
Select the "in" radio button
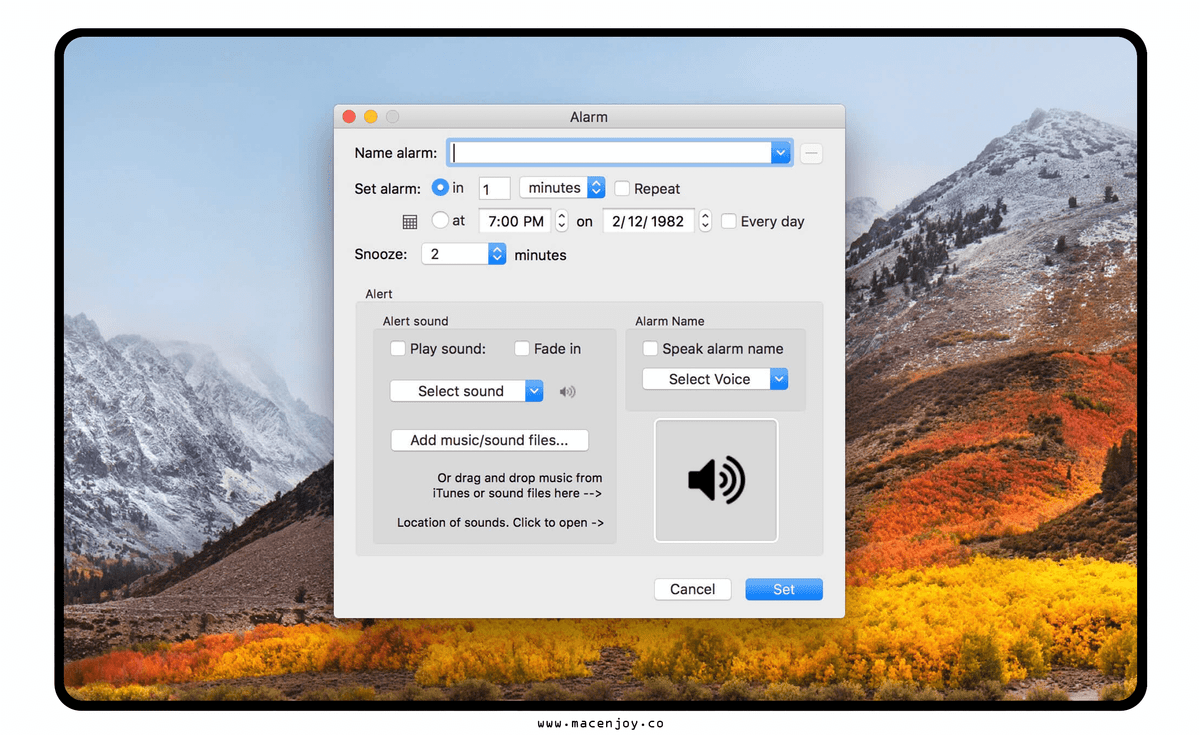(x=440, y=188)
